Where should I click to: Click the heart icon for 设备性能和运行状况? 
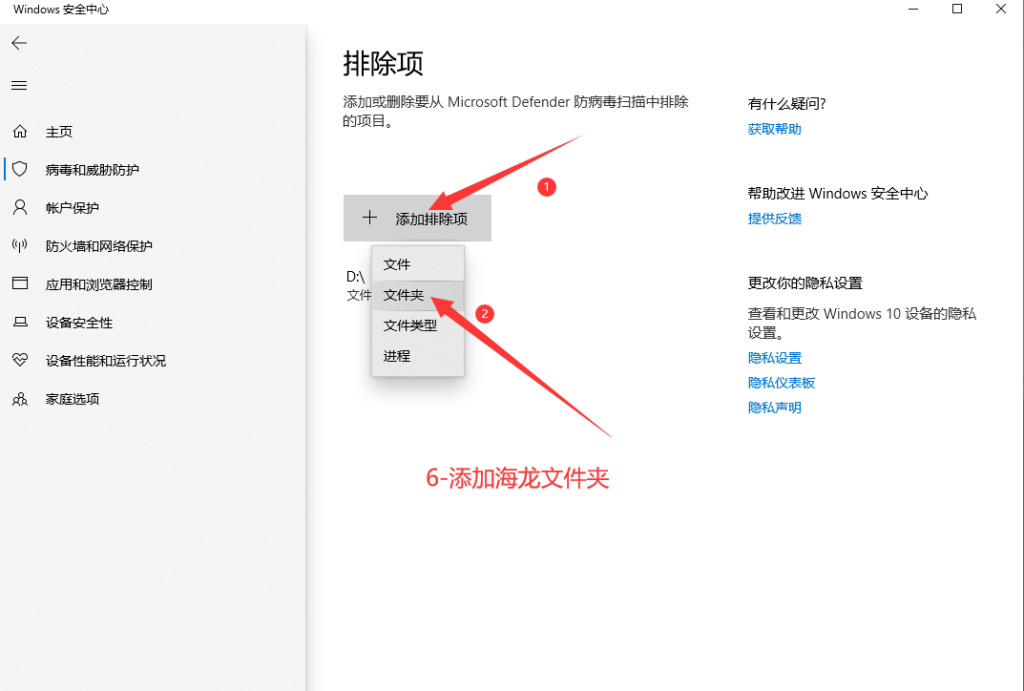click(20, 360)
